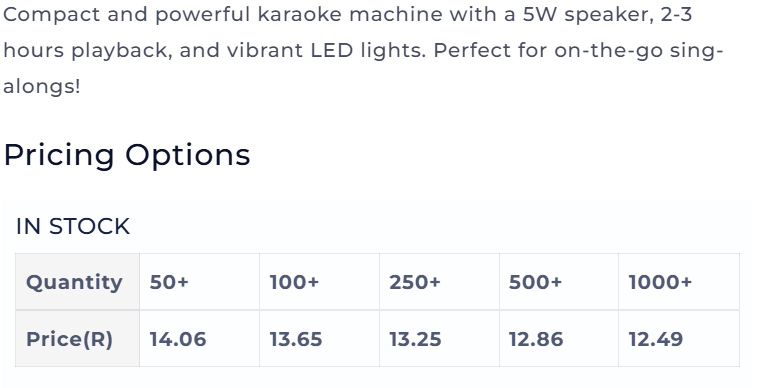Choose the 100+ quantity tier

319,282
